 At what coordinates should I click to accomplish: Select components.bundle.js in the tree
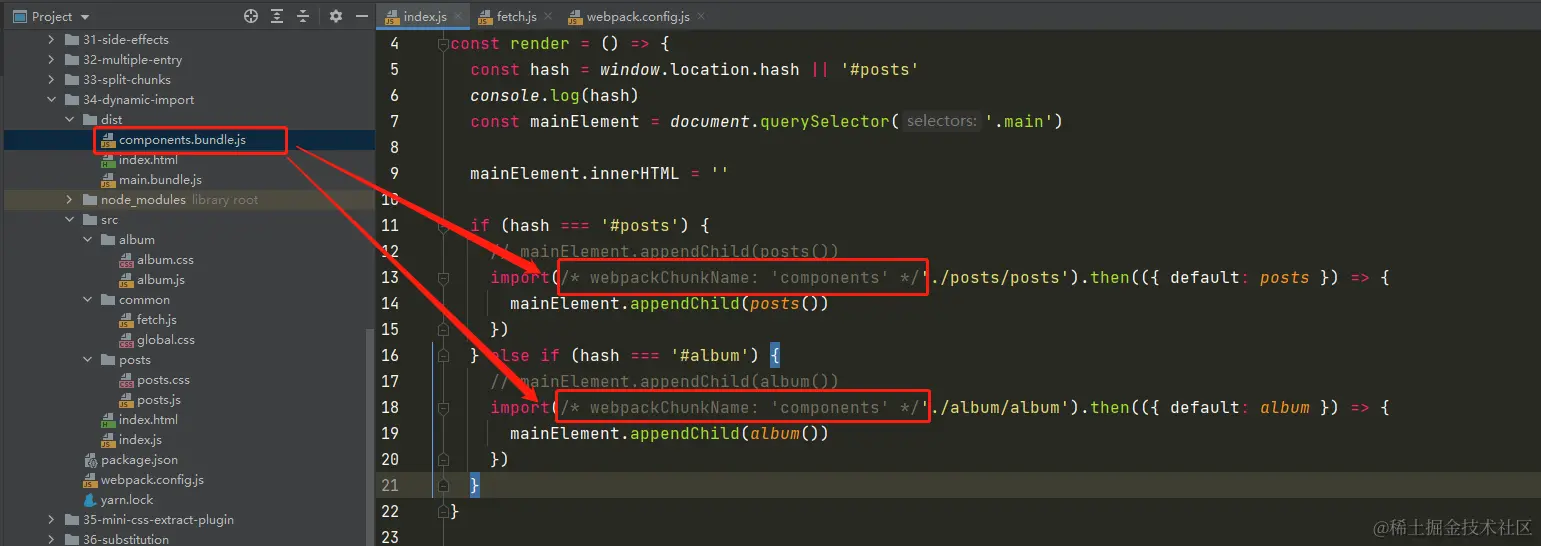point(182,140)
